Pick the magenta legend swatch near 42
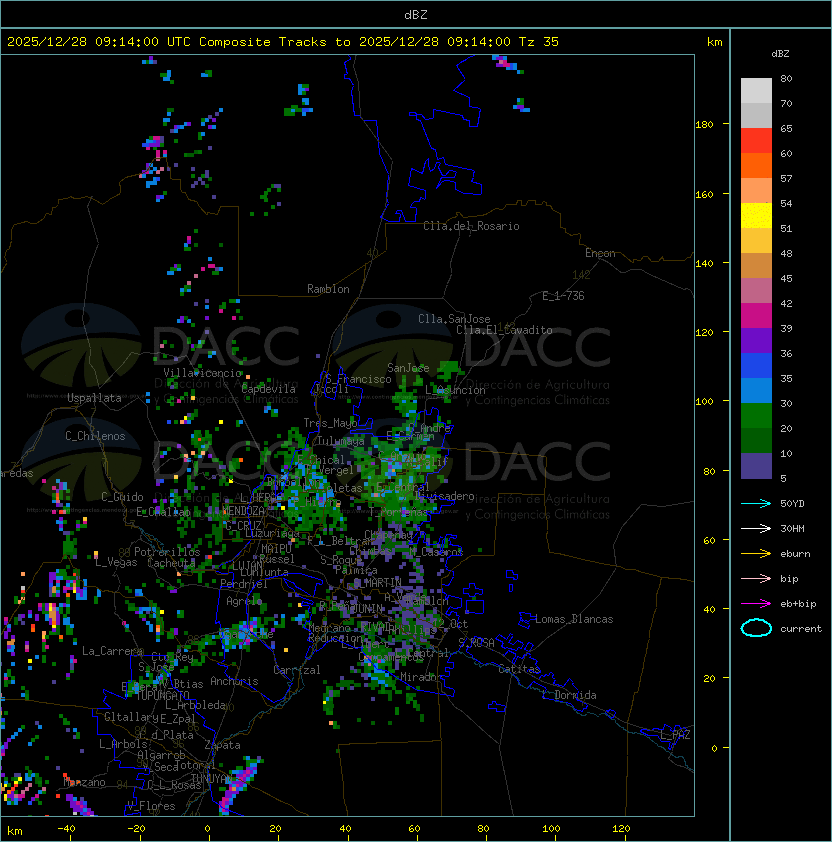This screenshot has width=832, height=842. coord(756,315)
